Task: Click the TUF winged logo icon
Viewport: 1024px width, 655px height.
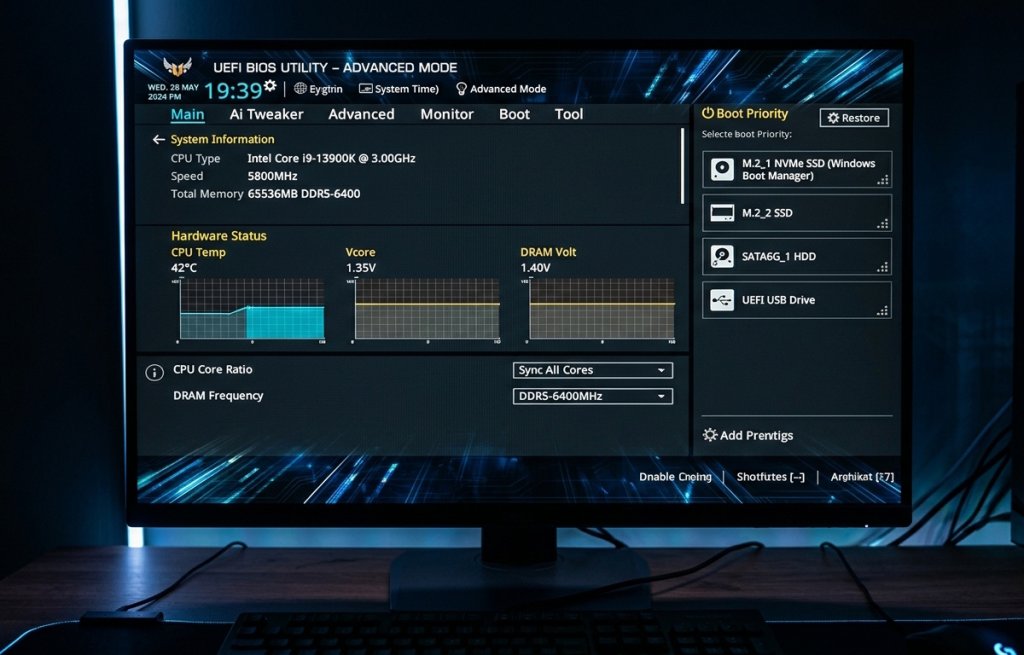Action: pos(177,66)
